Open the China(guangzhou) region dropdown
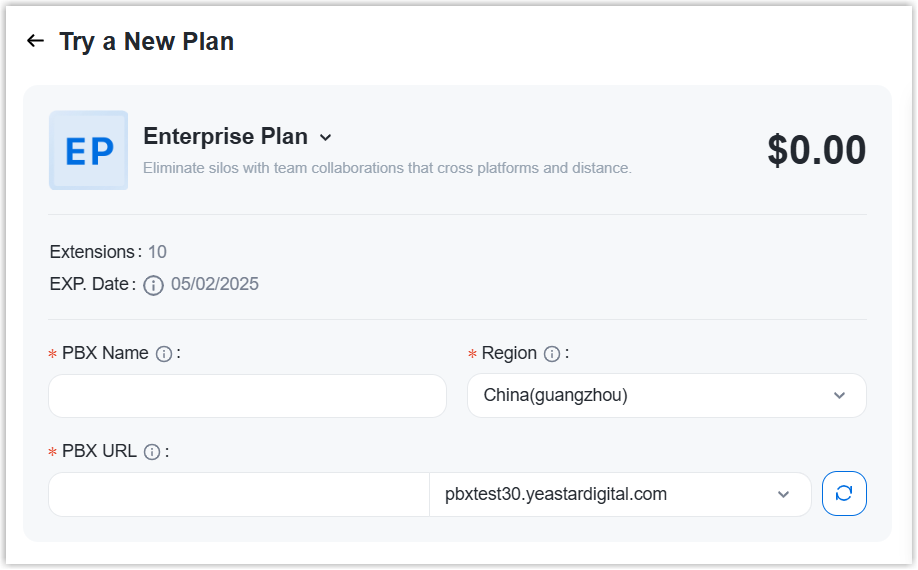This screenshot has width=918, height=570. (666, 396)
